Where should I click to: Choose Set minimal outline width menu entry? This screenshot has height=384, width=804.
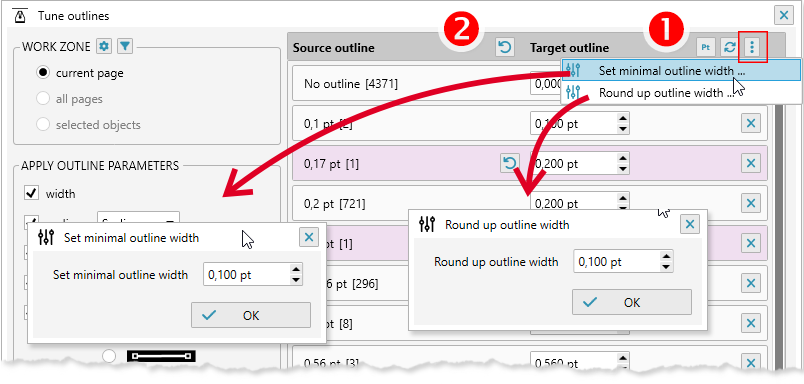tap(681, 71)
